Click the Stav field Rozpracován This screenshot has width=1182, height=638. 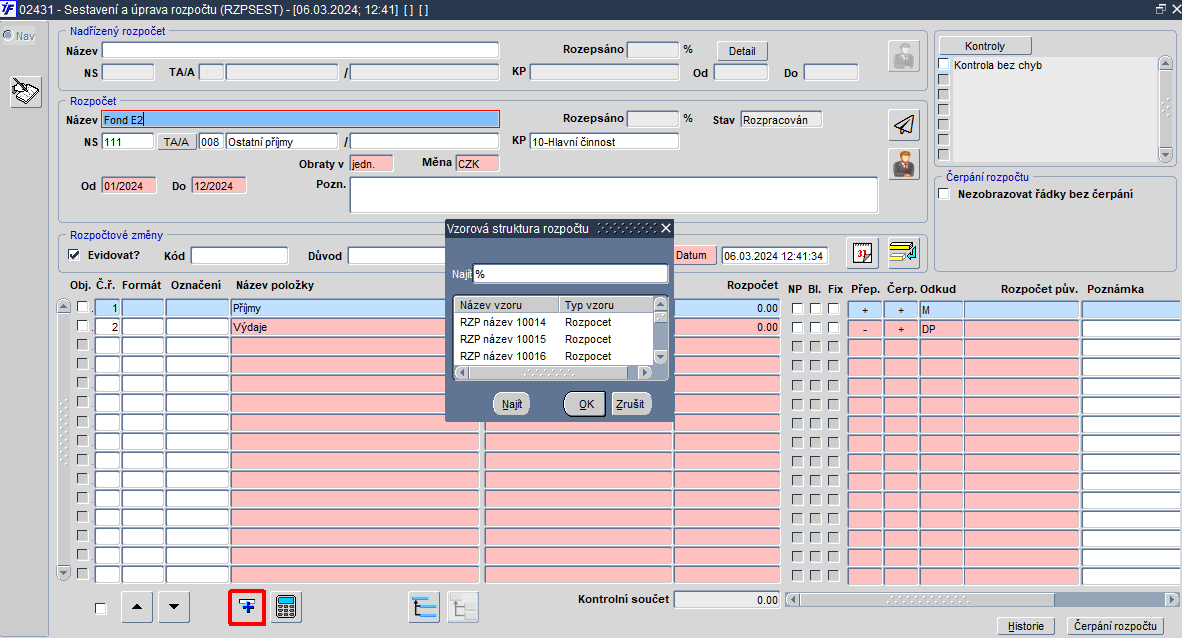[781, 120]
